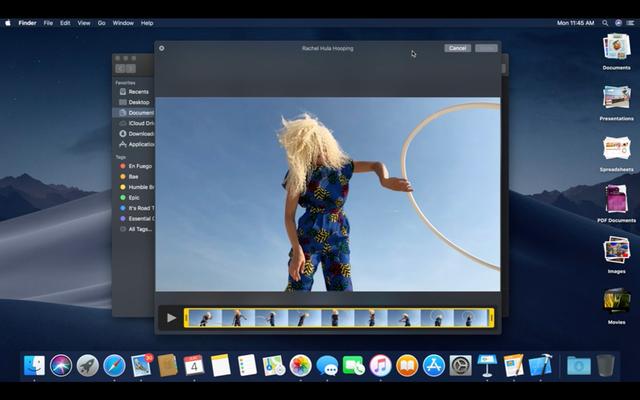This screenshot has height=400, width=640.
Task: Open System Preferences from the Dock
Action: click(x=460, y=365)
